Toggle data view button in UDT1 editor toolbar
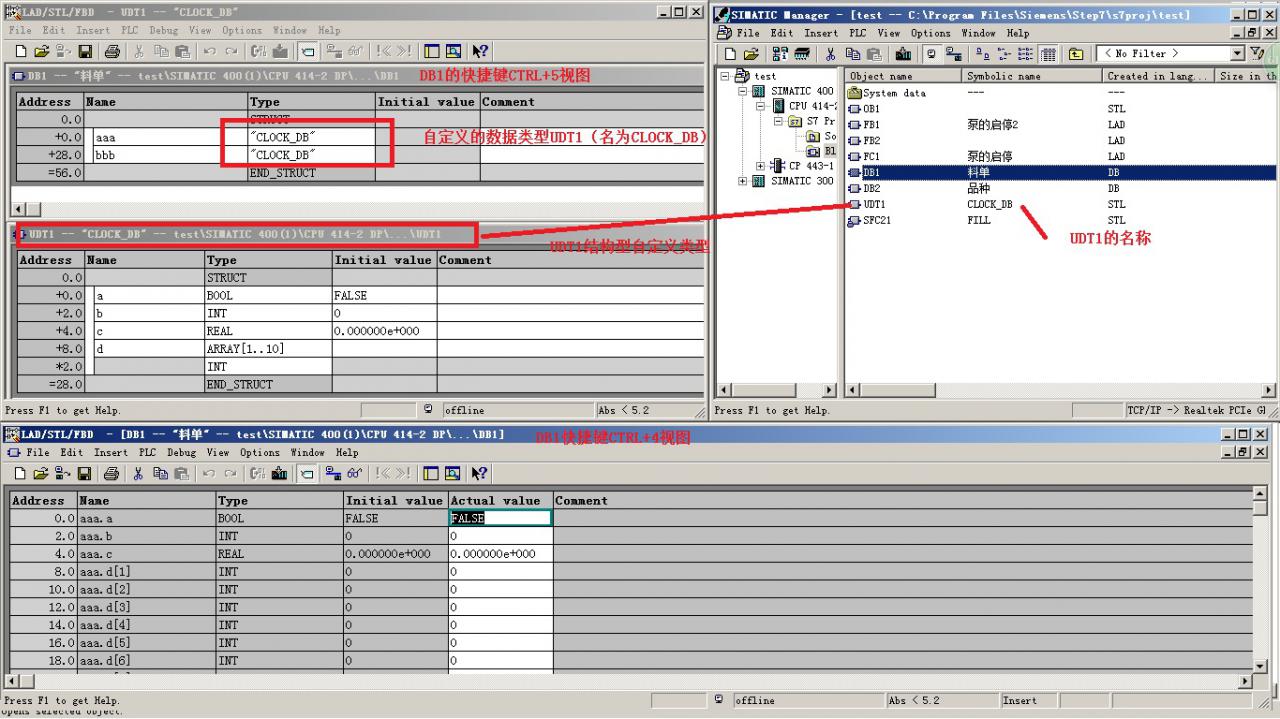Viewport: 1280px width, 719px height. tap(308, 51)
